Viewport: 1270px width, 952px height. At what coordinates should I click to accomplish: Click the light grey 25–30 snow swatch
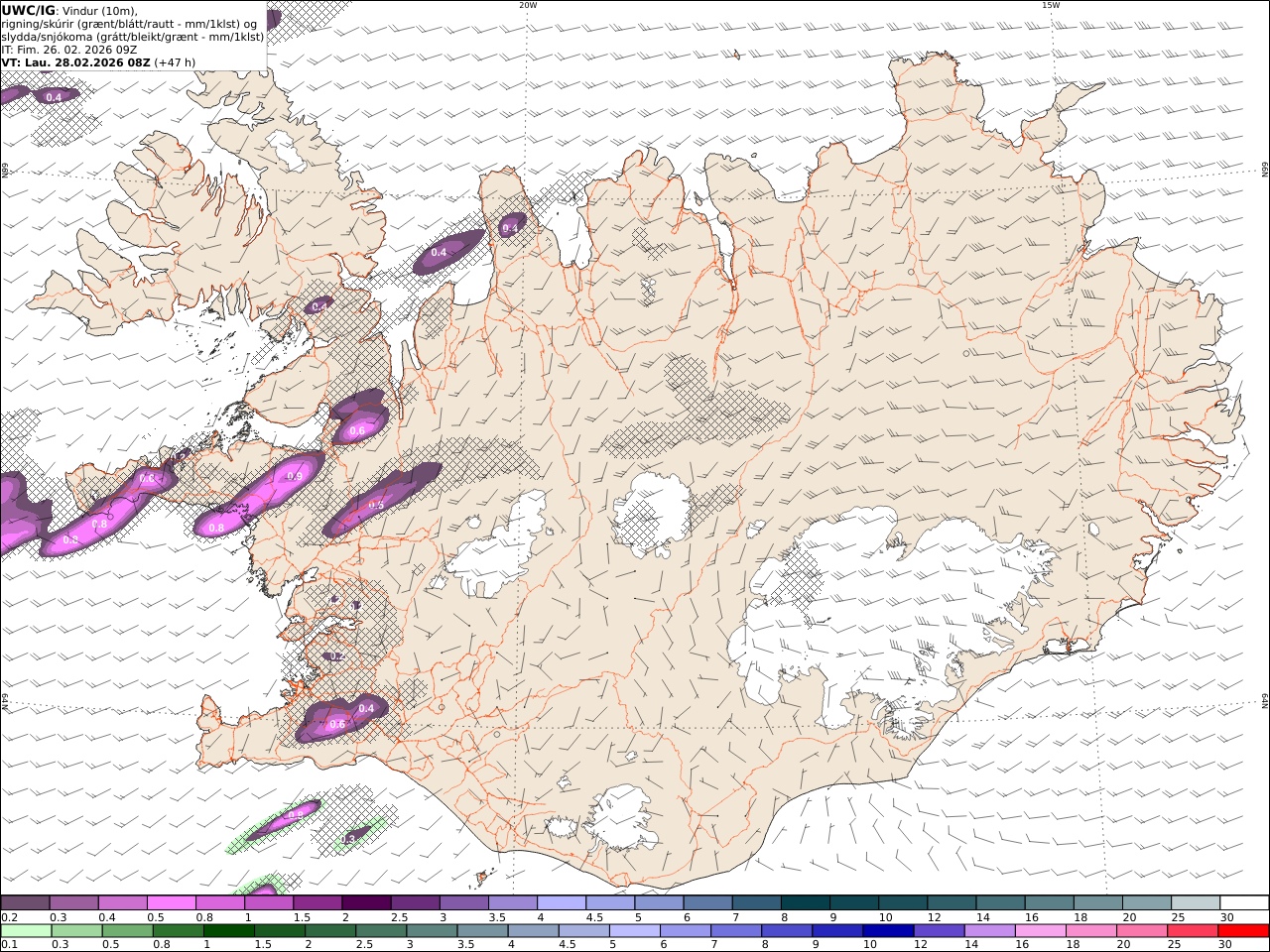click(1197, 902)
